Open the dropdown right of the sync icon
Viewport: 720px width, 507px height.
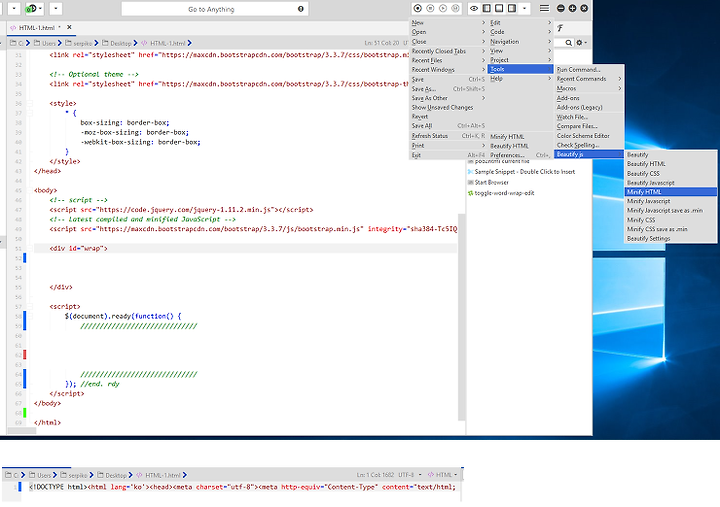56,9
